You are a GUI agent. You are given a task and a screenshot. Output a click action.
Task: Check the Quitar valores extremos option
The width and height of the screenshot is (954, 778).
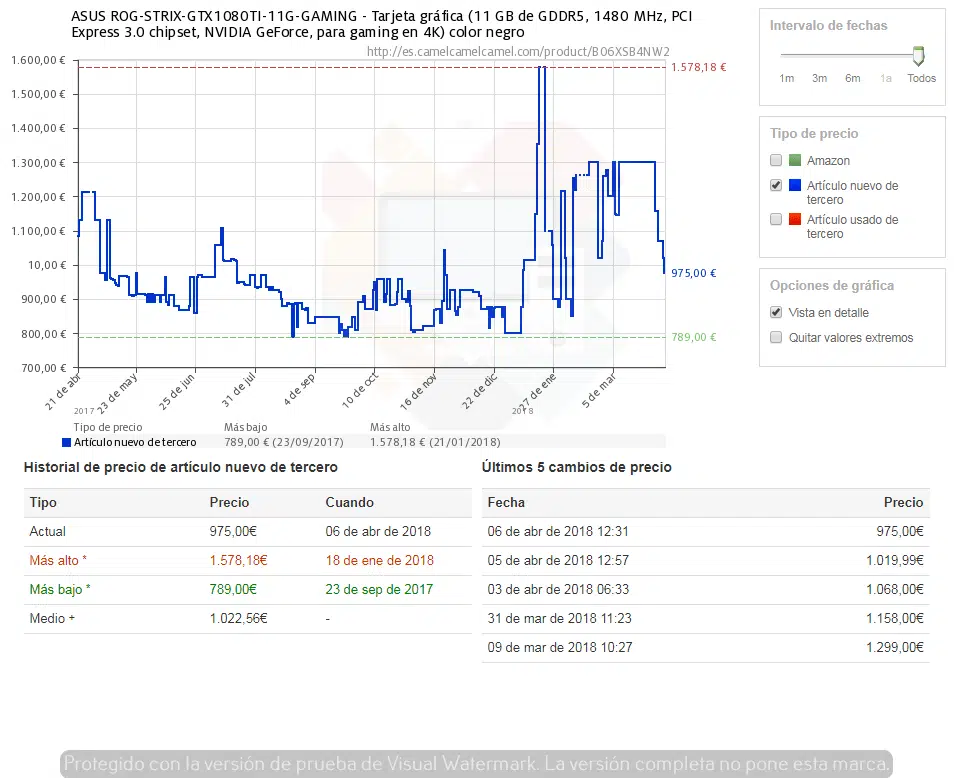[x=776, y=337]
